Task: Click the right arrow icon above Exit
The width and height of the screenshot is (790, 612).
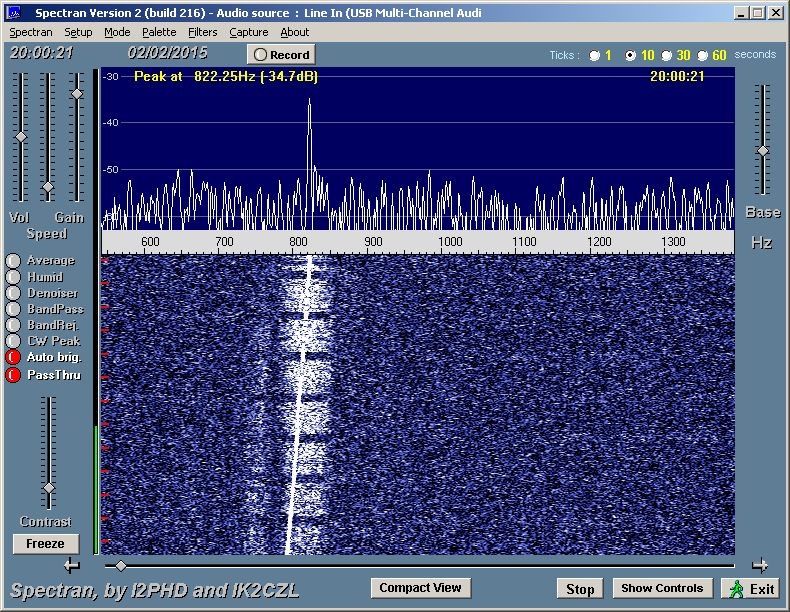Action: (760, 565)
